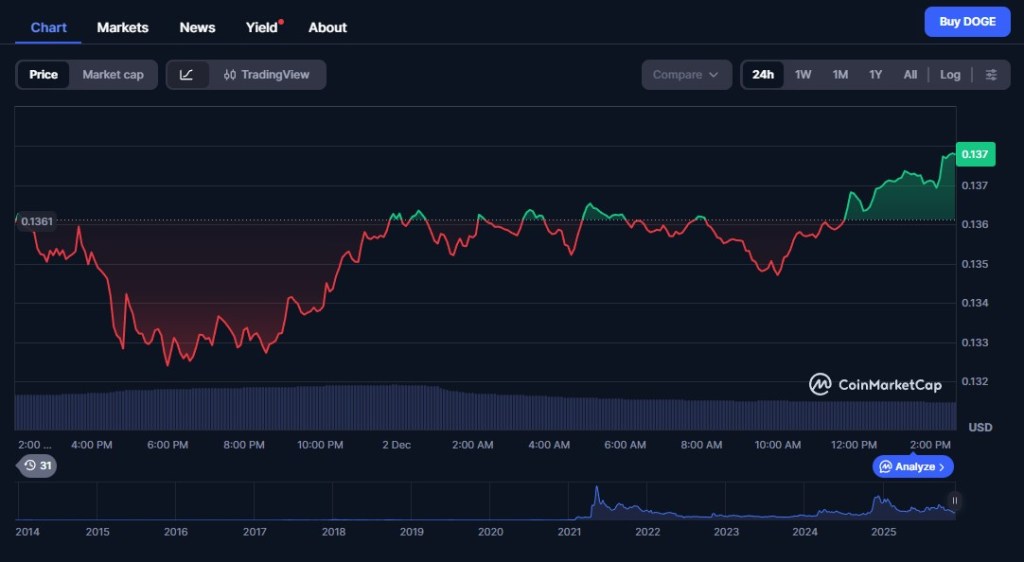Image resolution: width=1024 pixels, height=562 pixels.
Task: Open the Yield tab
Action: pos(262,27)
